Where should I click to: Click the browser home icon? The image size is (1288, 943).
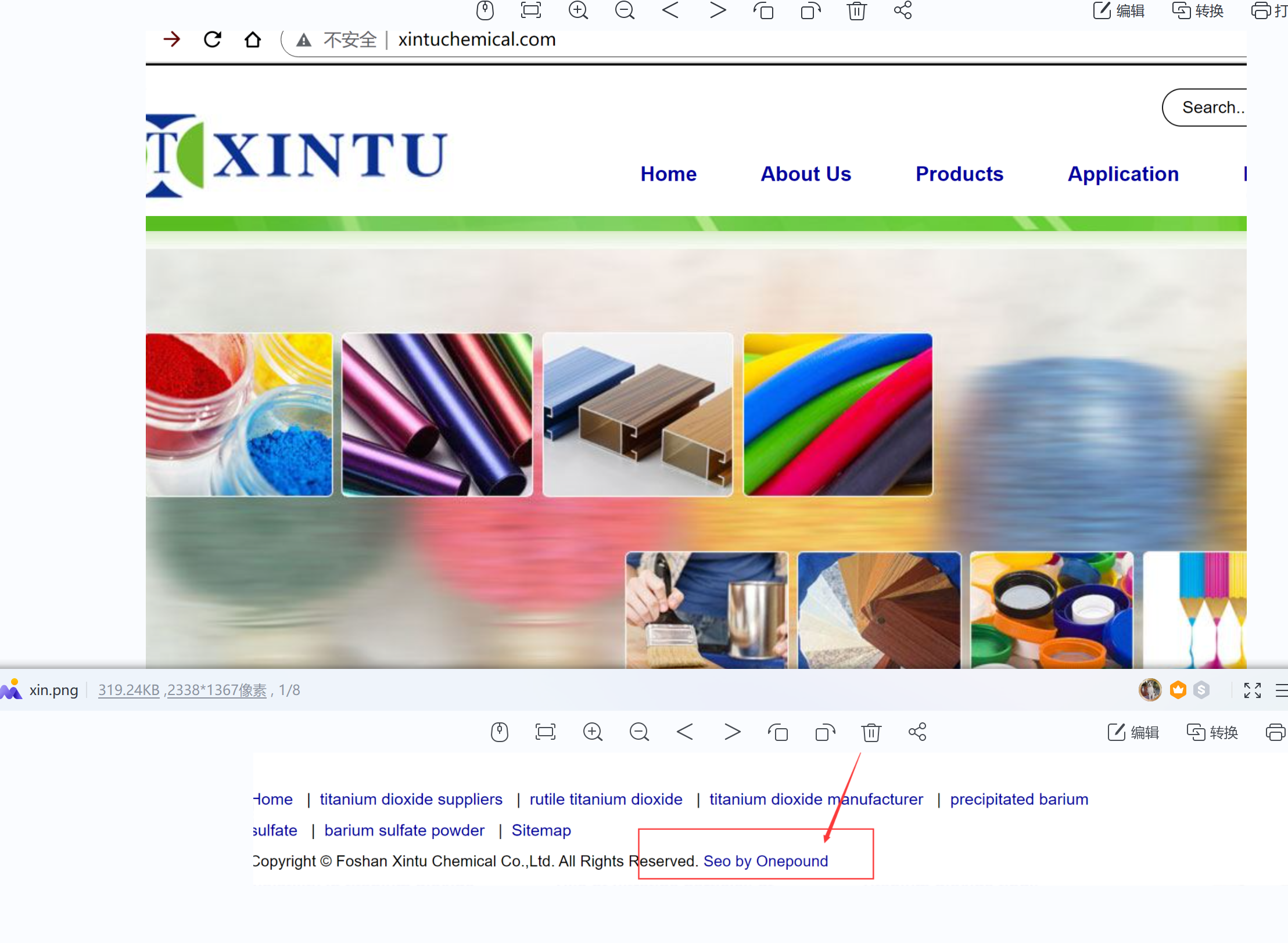(x=253, y=39)
